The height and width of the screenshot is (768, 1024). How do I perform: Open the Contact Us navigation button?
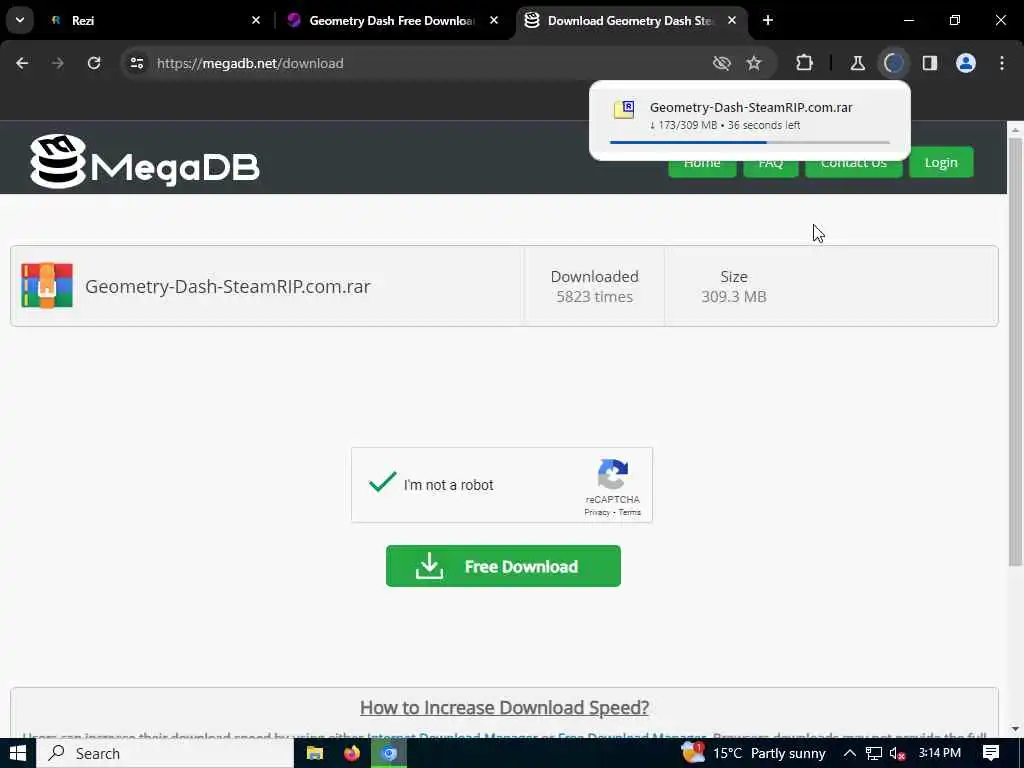pos(854,163)
